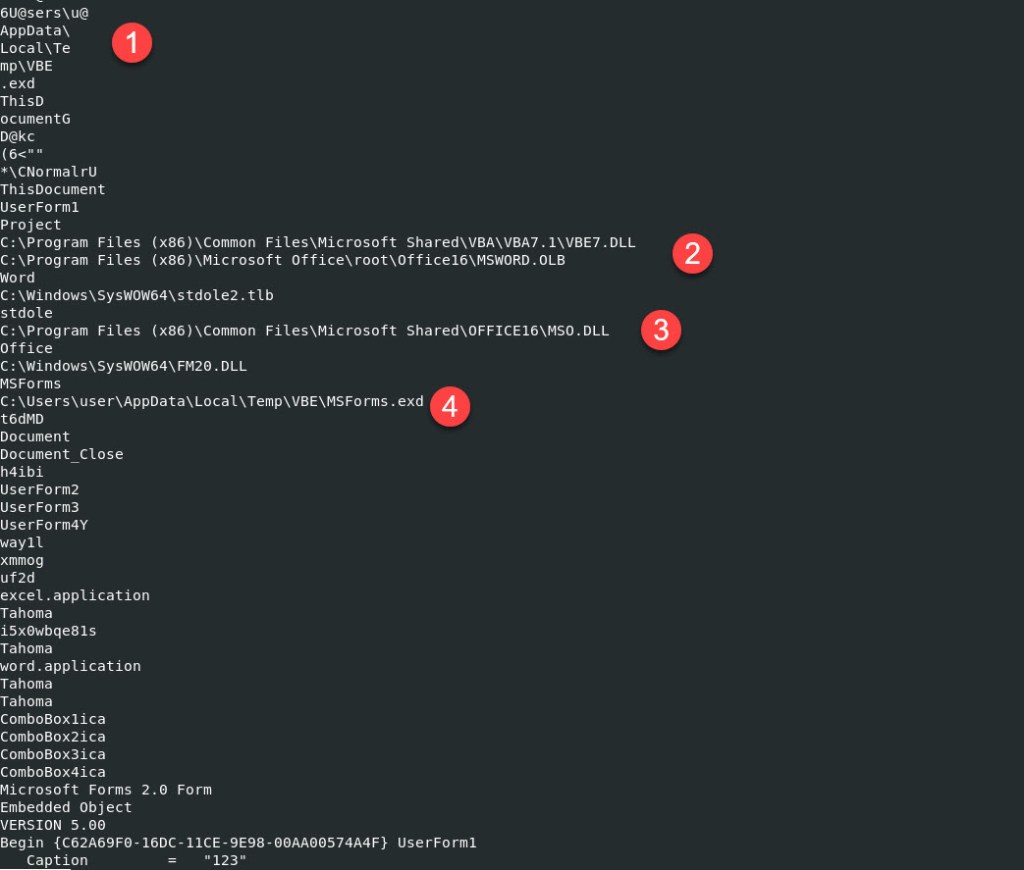The image size is (1024, 870).
Task: Click the stdole2.tlb path line
Action: (137, 295)
